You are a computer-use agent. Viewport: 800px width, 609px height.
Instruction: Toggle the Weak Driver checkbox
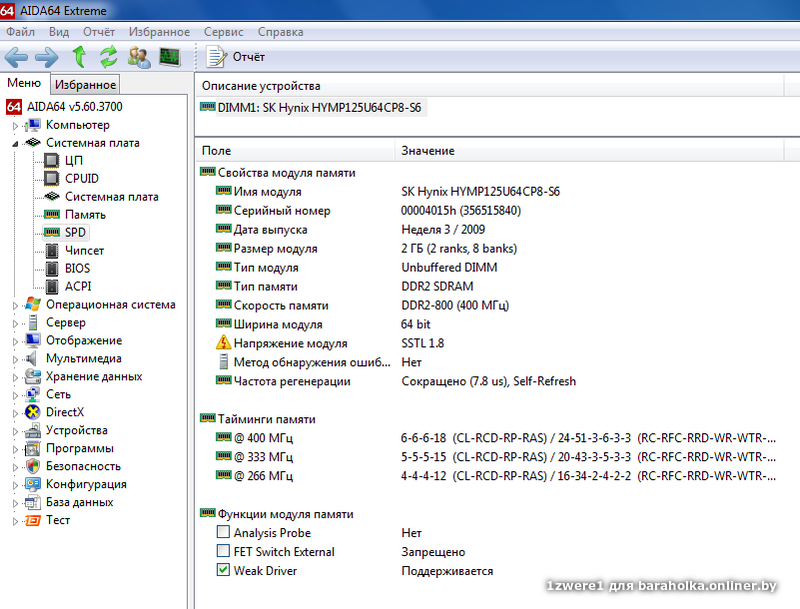point(223,570)
